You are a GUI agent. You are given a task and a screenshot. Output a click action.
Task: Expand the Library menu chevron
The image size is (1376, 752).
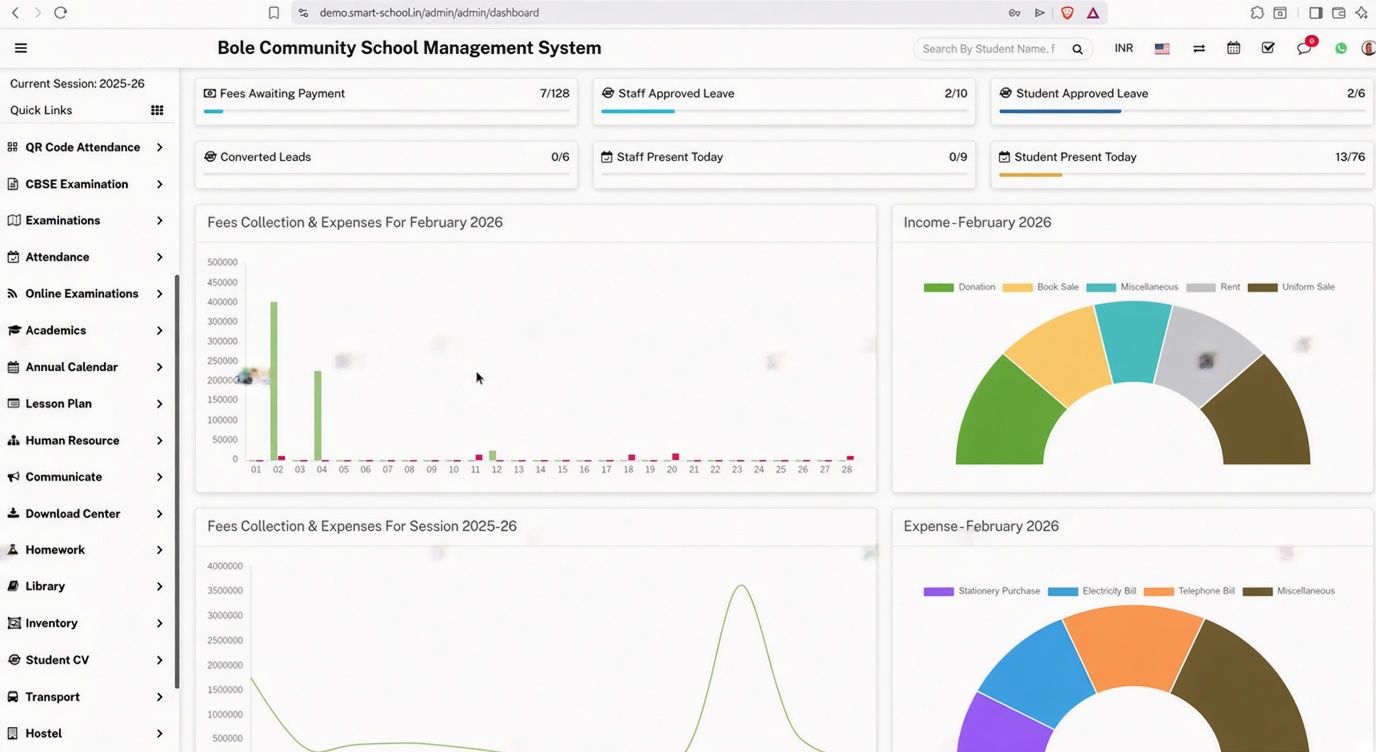click(x=160, y=586)
